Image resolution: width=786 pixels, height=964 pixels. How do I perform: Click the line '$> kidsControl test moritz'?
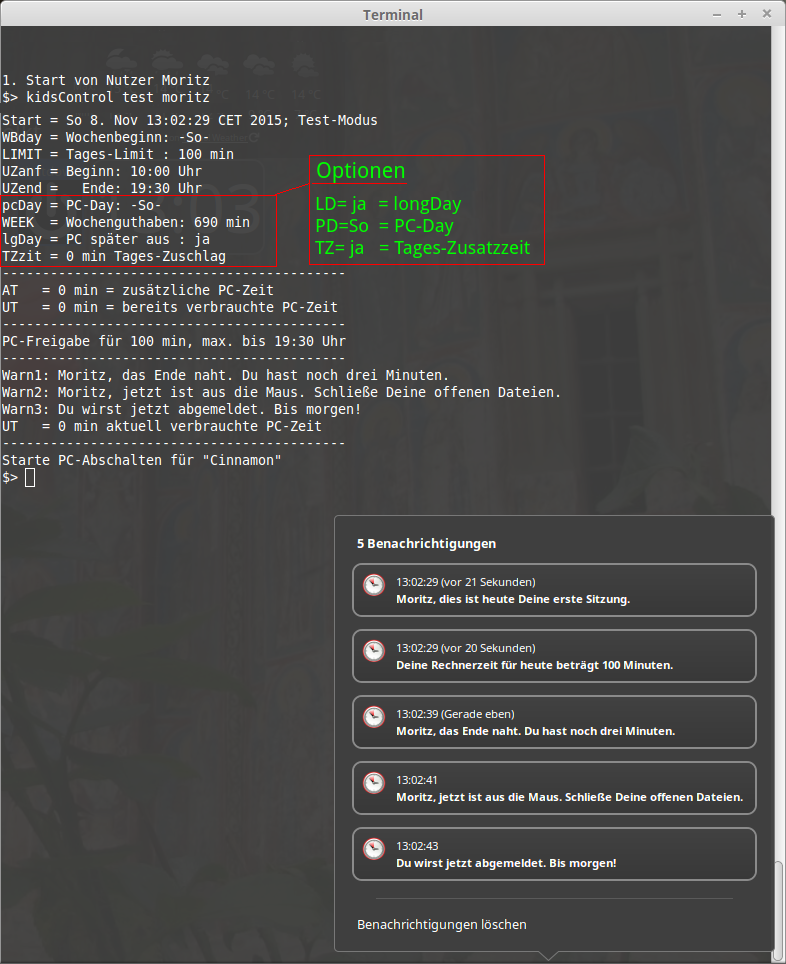click(x=106, y=97)
